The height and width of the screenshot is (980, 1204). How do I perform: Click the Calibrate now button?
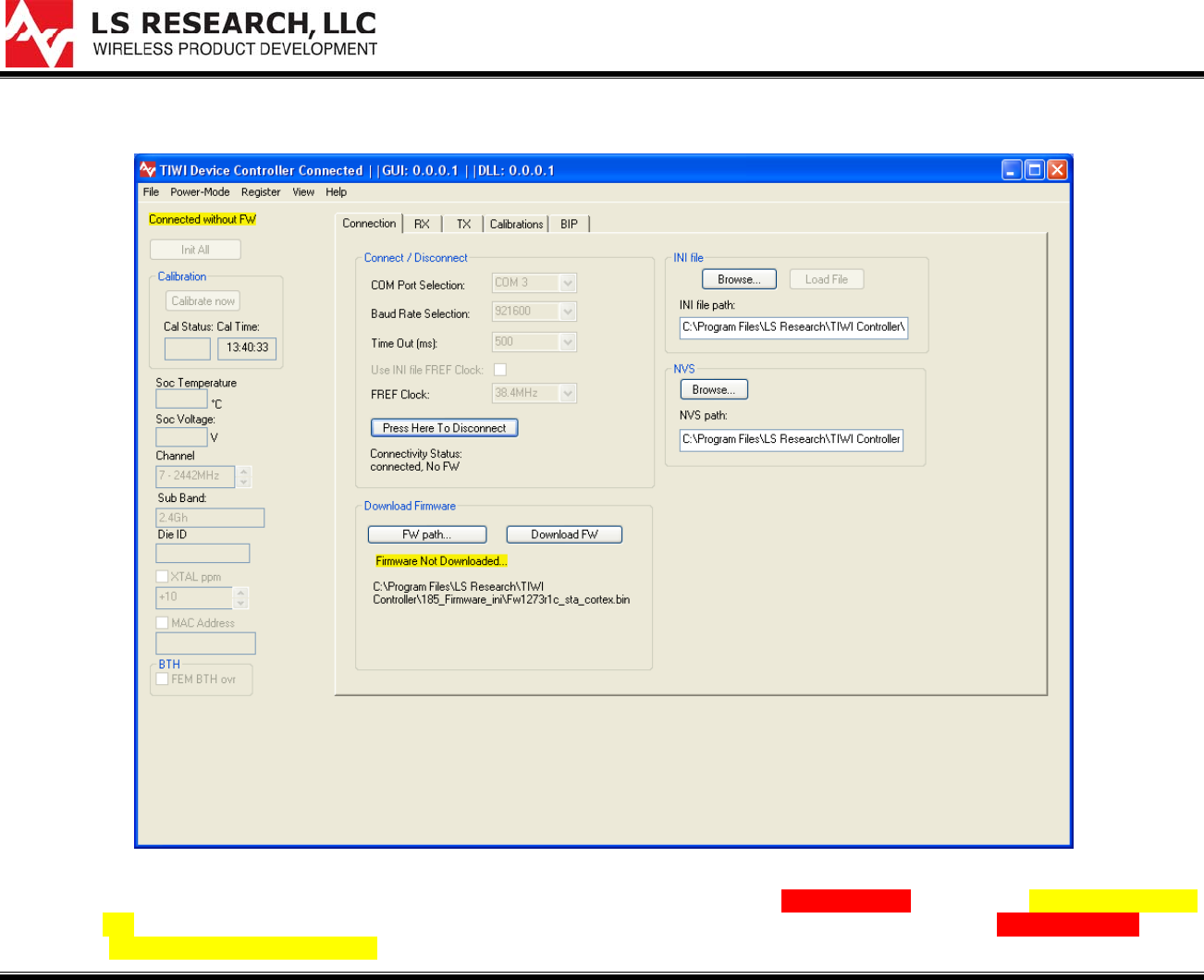pyautogui.click(x=203, y=301)
